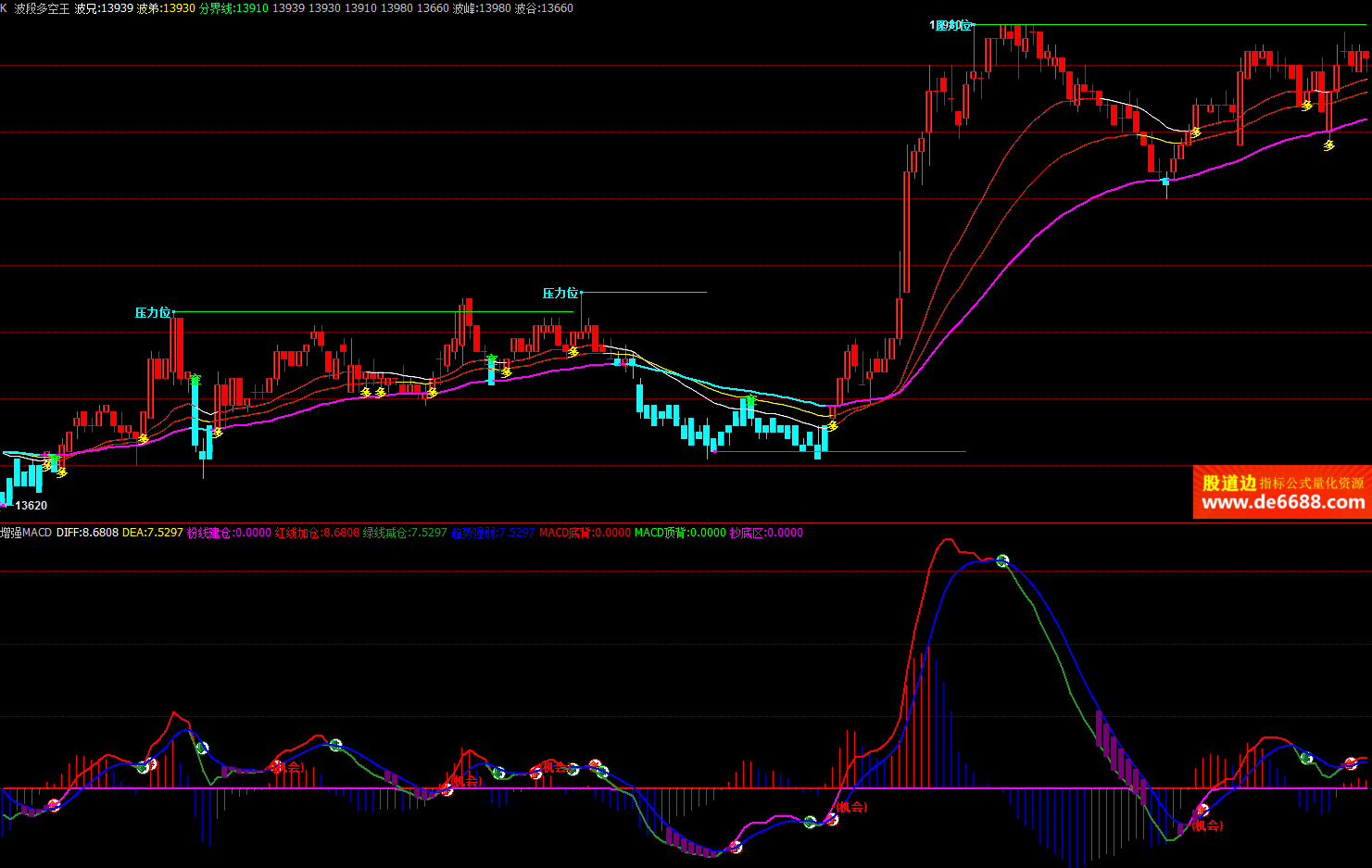
Task: Click the leftmost 压力位 label with green line
Action: 153,312
